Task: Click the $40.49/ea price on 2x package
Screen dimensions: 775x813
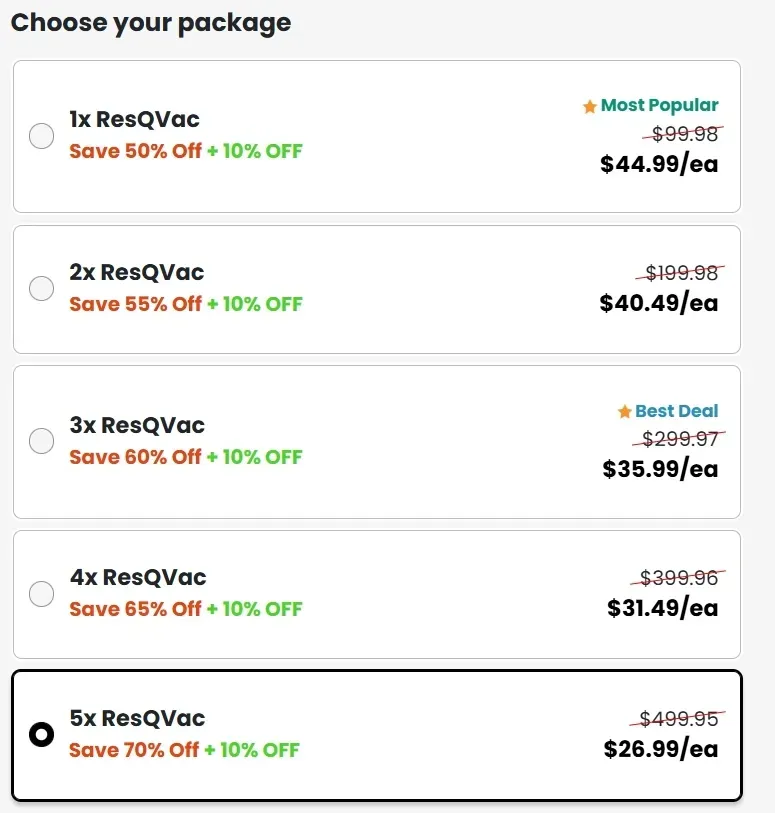Action: tap(659, 304)
